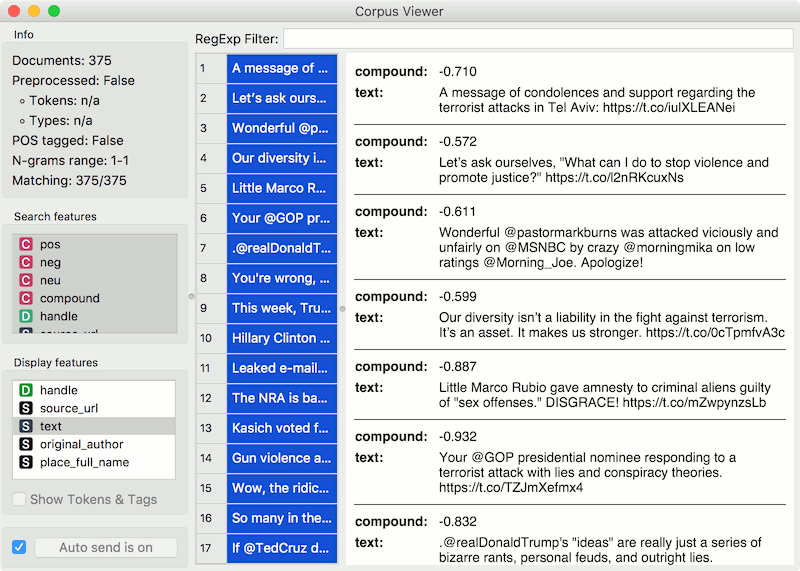
Task: Toggle the Auto send checkbox
Action: (19, 547)
